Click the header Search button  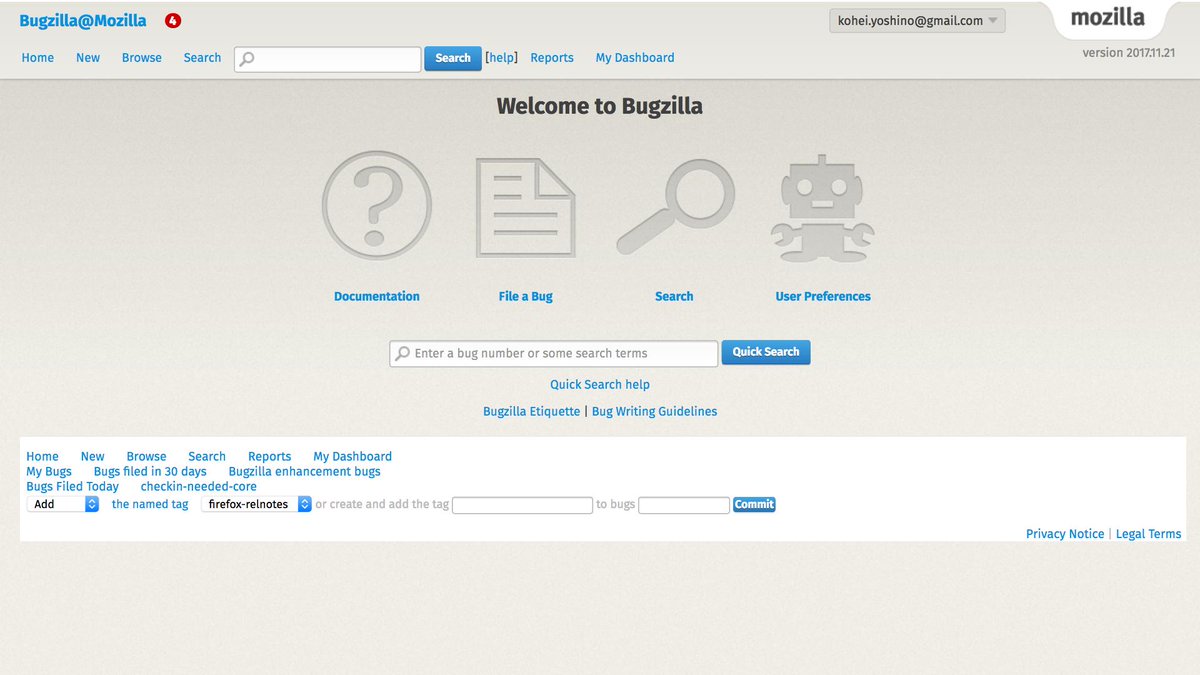pos(453,58)
